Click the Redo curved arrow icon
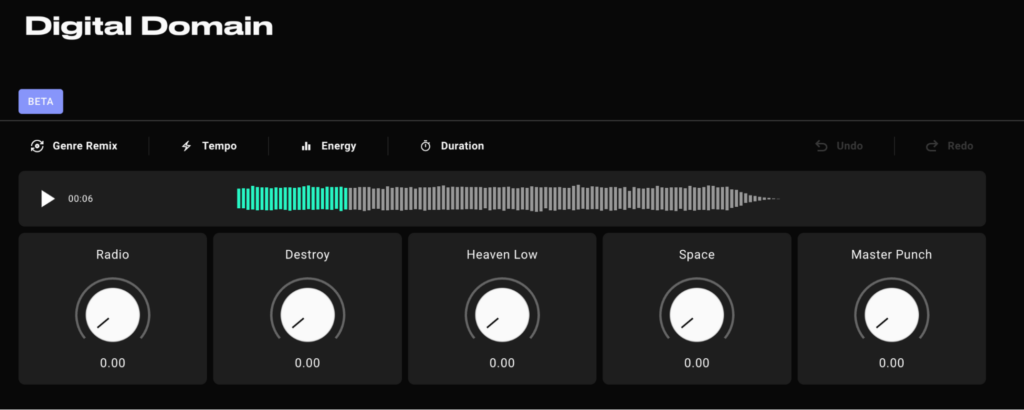The image size is (1024, 410). pyautogui.click(x=932, y=146)
